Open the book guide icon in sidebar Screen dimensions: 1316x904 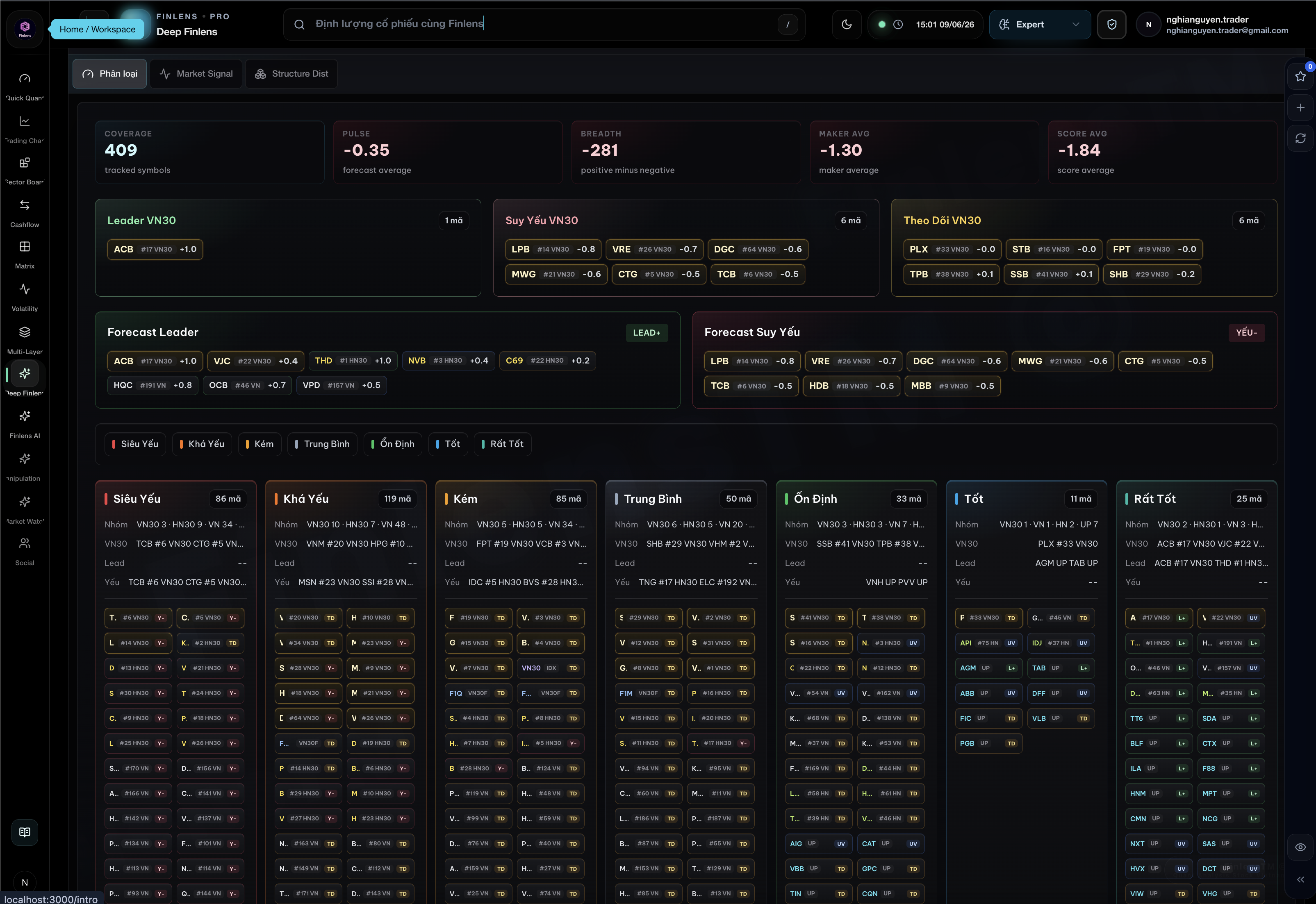(x=24, y=832)
